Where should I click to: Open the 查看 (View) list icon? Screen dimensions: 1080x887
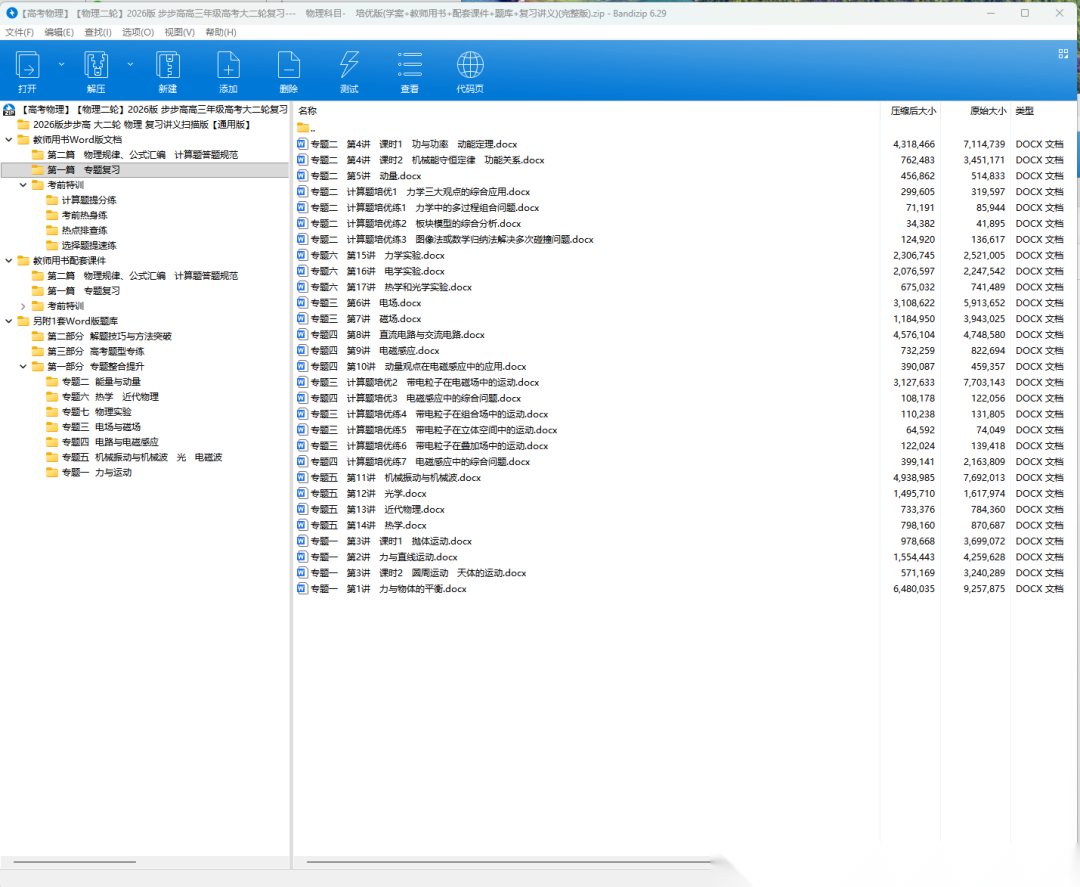click(410, 66)
